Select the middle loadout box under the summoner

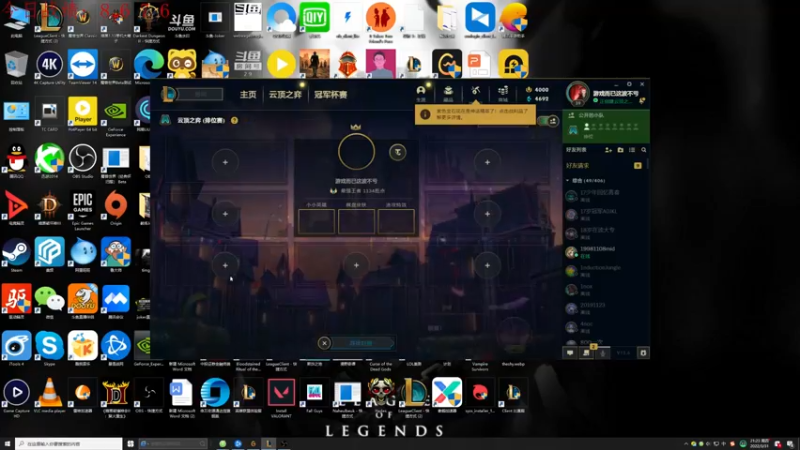[x=356, y=221]
